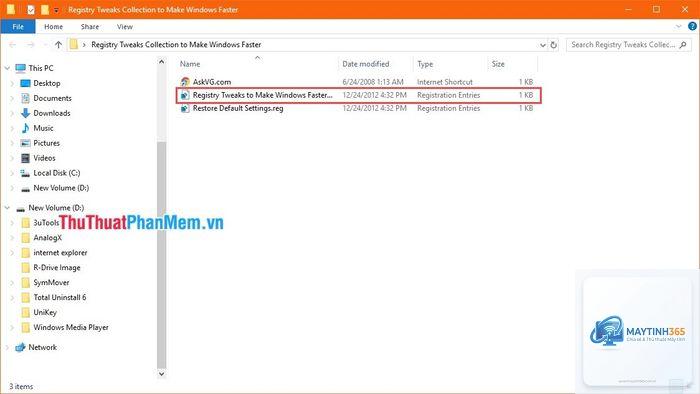The width and height of the screenshot is (700, 394).
Task: Open the Windows Media Player folder
Action: (71, 328)
